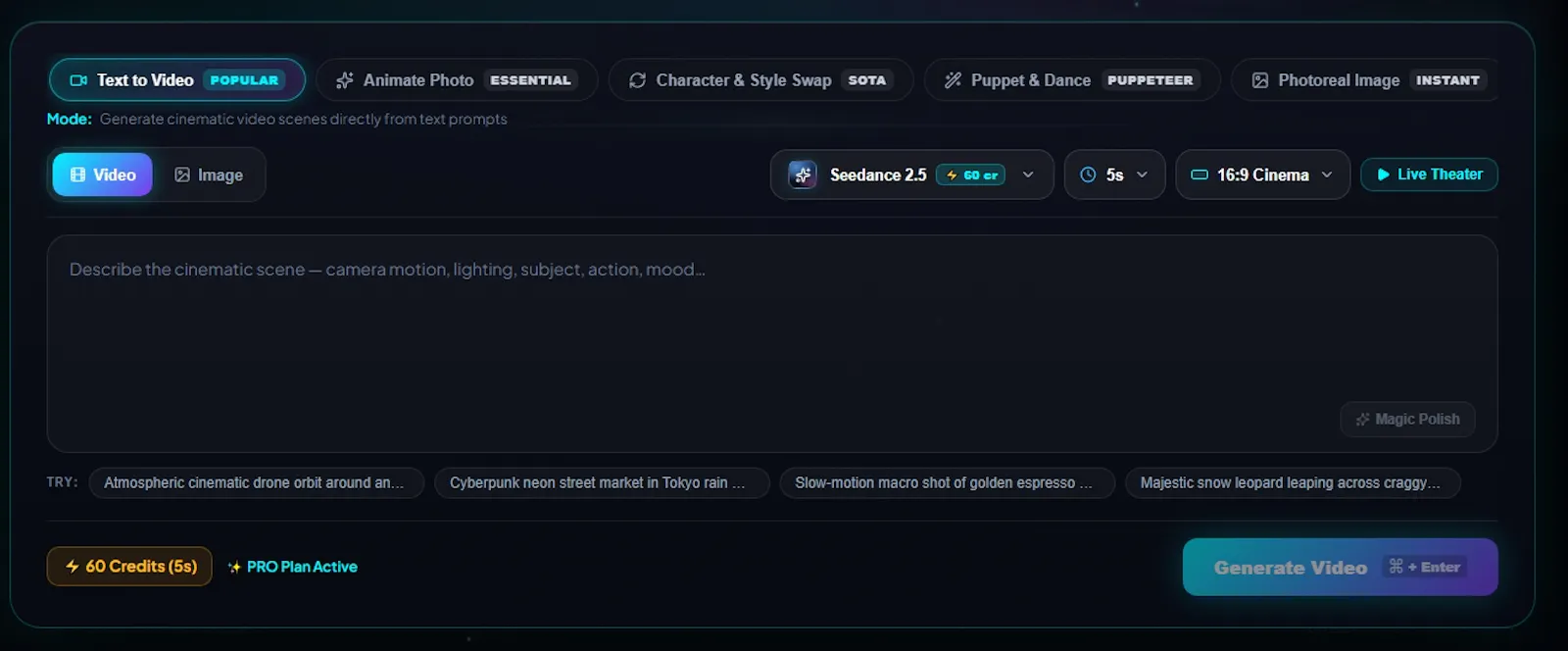Viewport: 1568px width, 651px height.
Task: Use the drone orbit sample prompt
Action: [256, 482]
